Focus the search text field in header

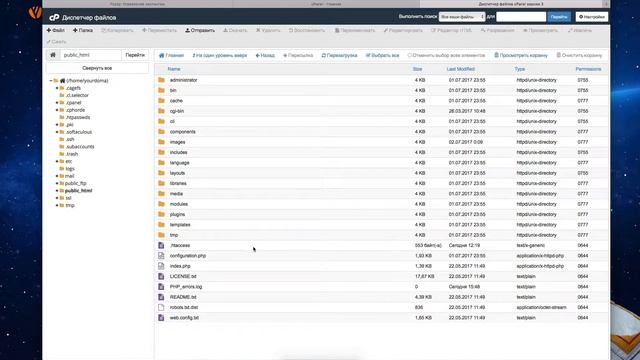coord(521,17)
